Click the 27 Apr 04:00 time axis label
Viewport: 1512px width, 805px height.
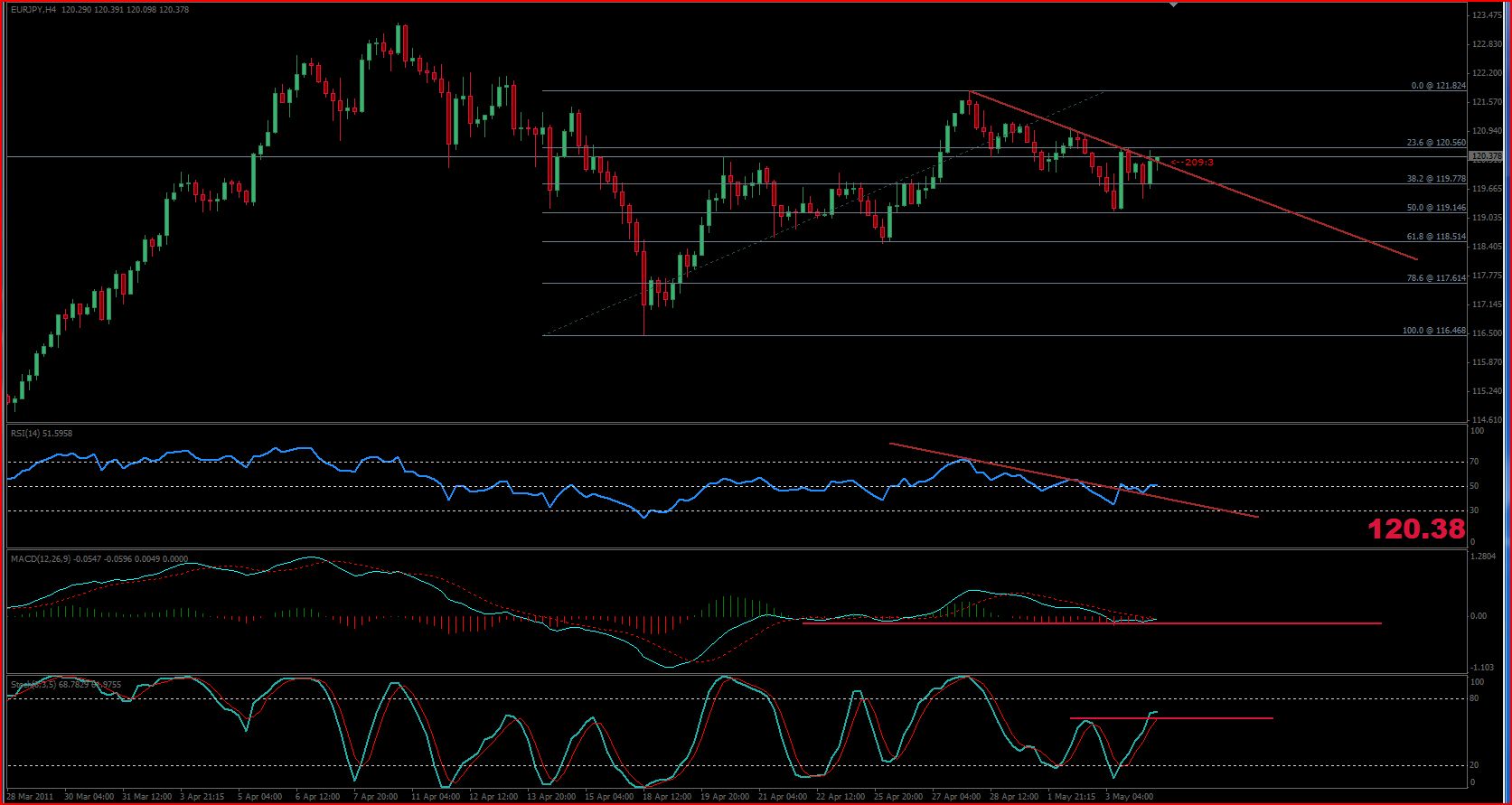tap(955, 797)
